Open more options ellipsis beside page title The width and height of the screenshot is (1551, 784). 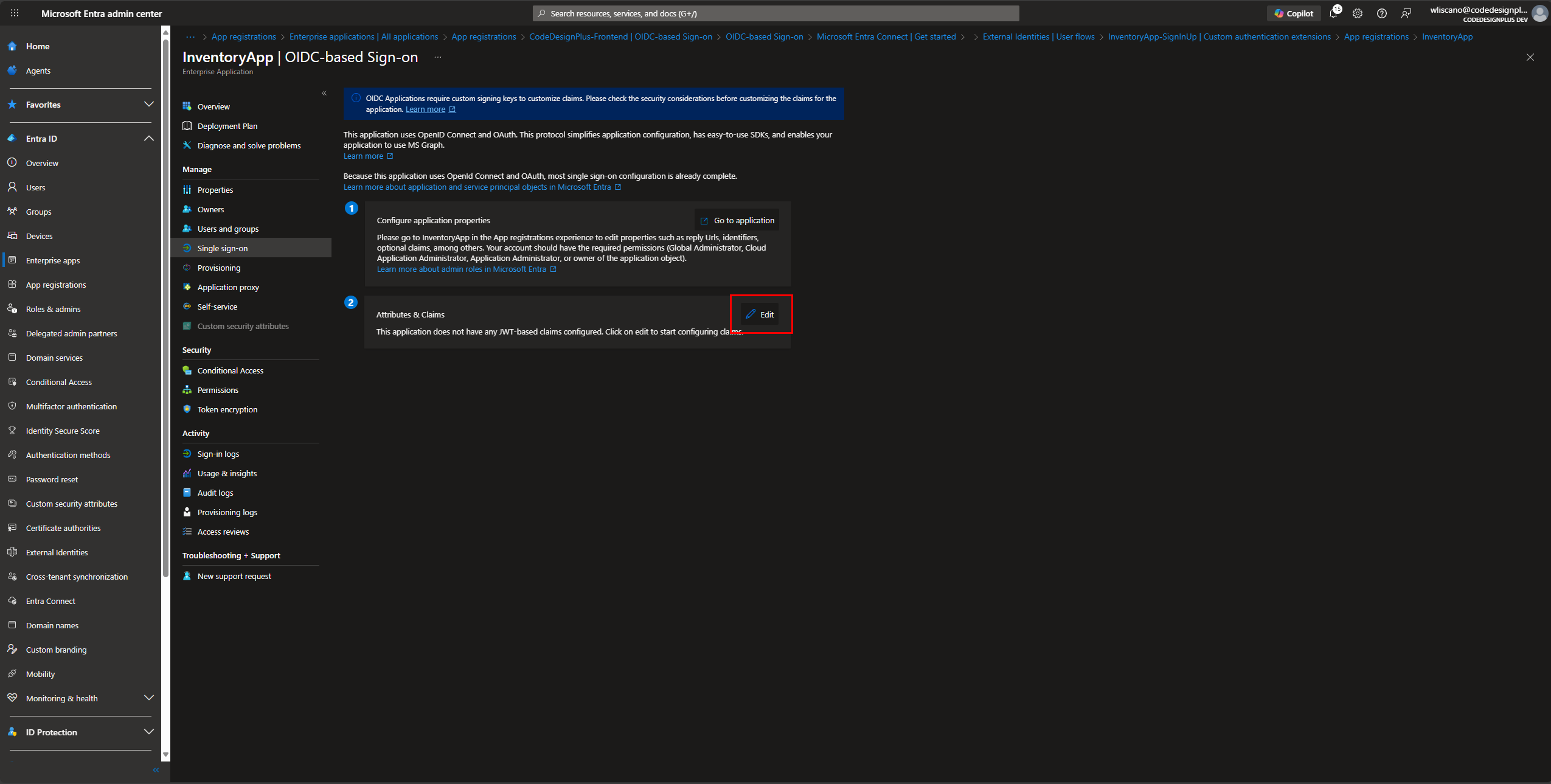tap(437, 57)
